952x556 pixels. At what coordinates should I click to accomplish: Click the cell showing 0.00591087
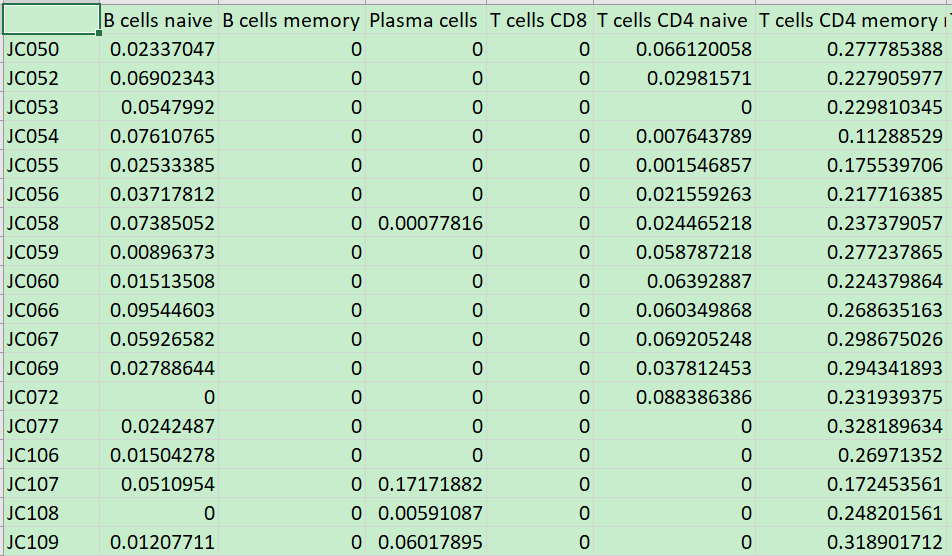tap(426, 514)
